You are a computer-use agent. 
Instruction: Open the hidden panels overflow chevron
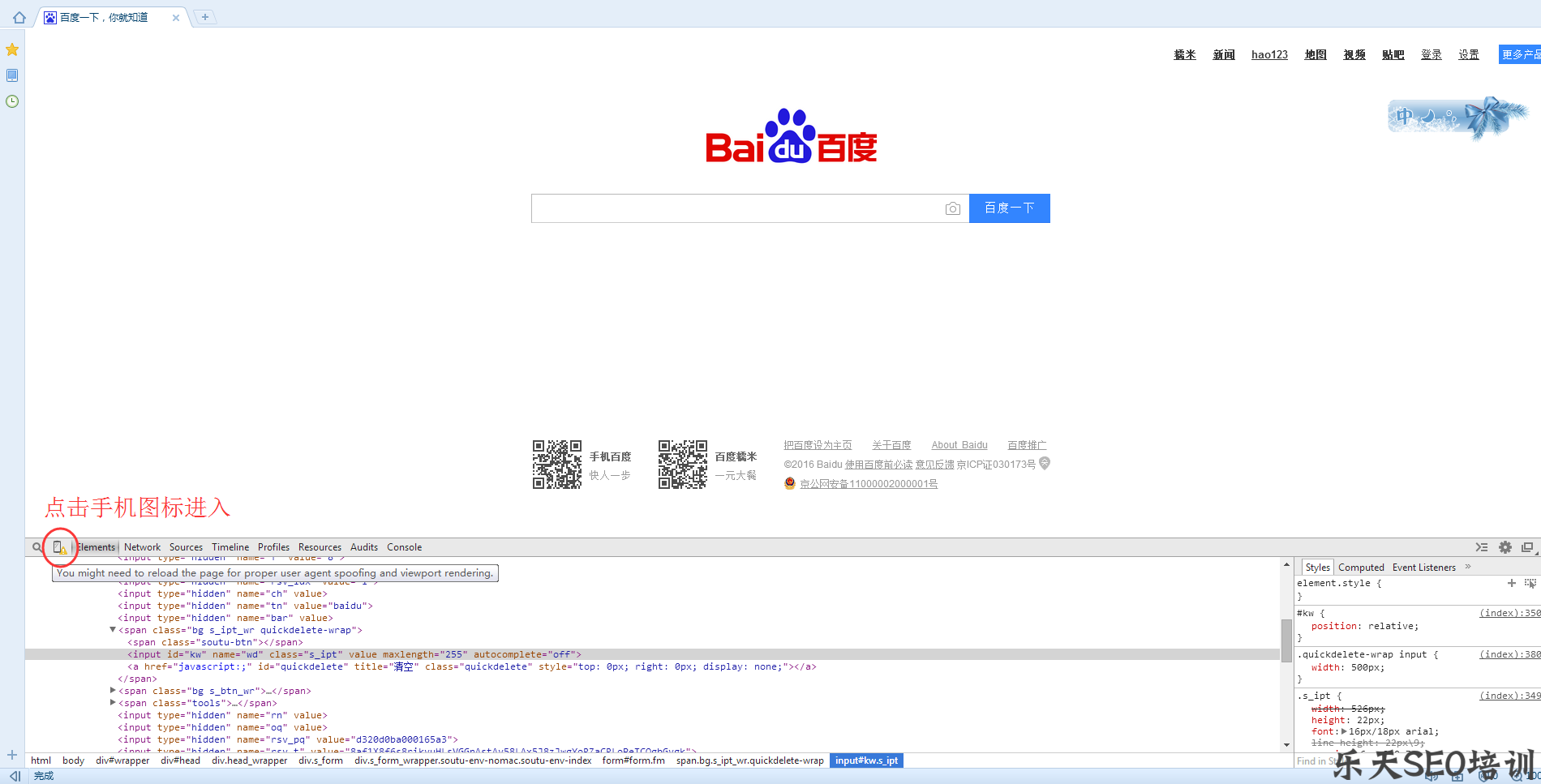(x=1467, y=567)
